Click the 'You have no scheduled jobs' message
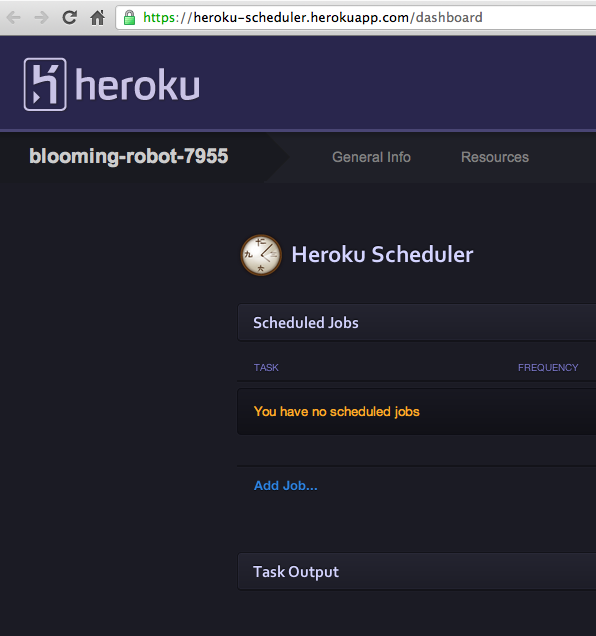Viewport: 596px width, 636px height. 336,412
